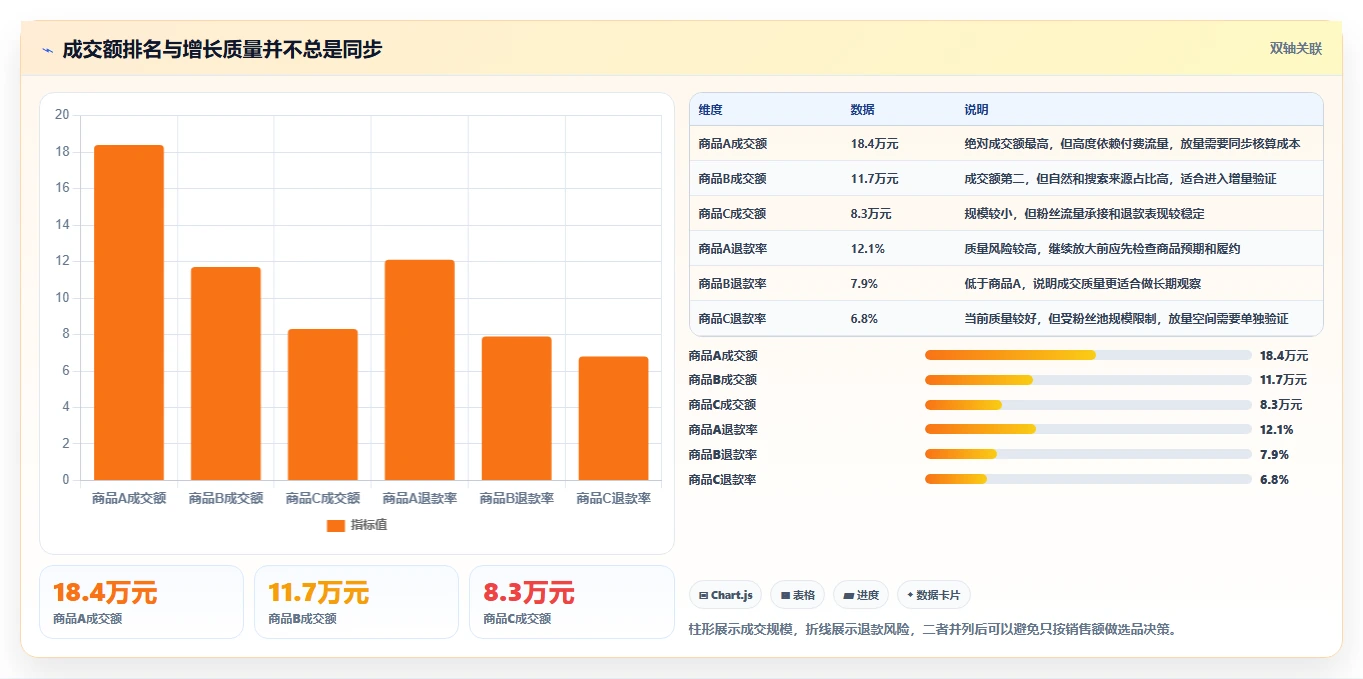Select the 11.7万元 data card
Viewport: 1363px width, 679px height.
tap(356, 602)
